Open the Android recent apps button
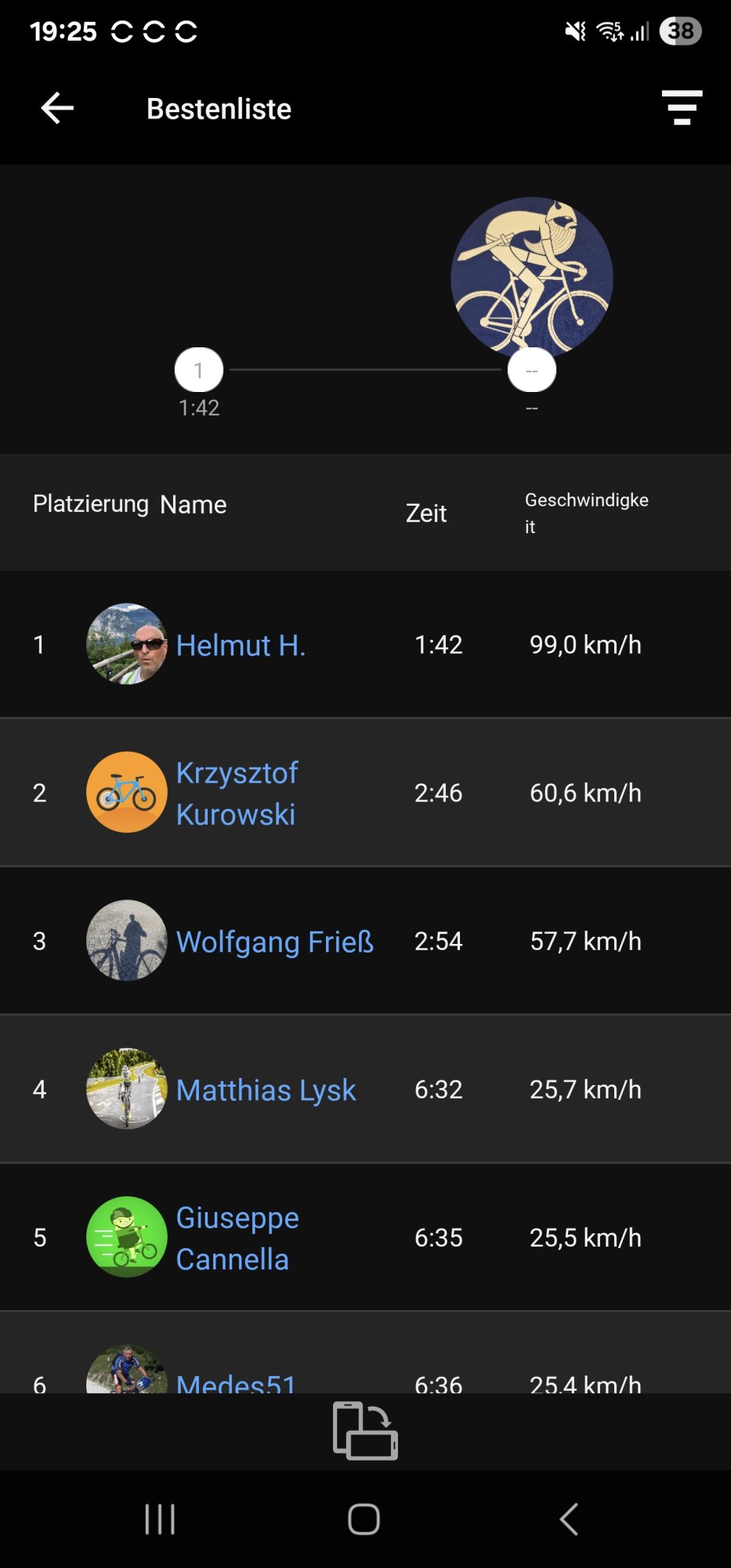731x1568 pixels. 160,1519
